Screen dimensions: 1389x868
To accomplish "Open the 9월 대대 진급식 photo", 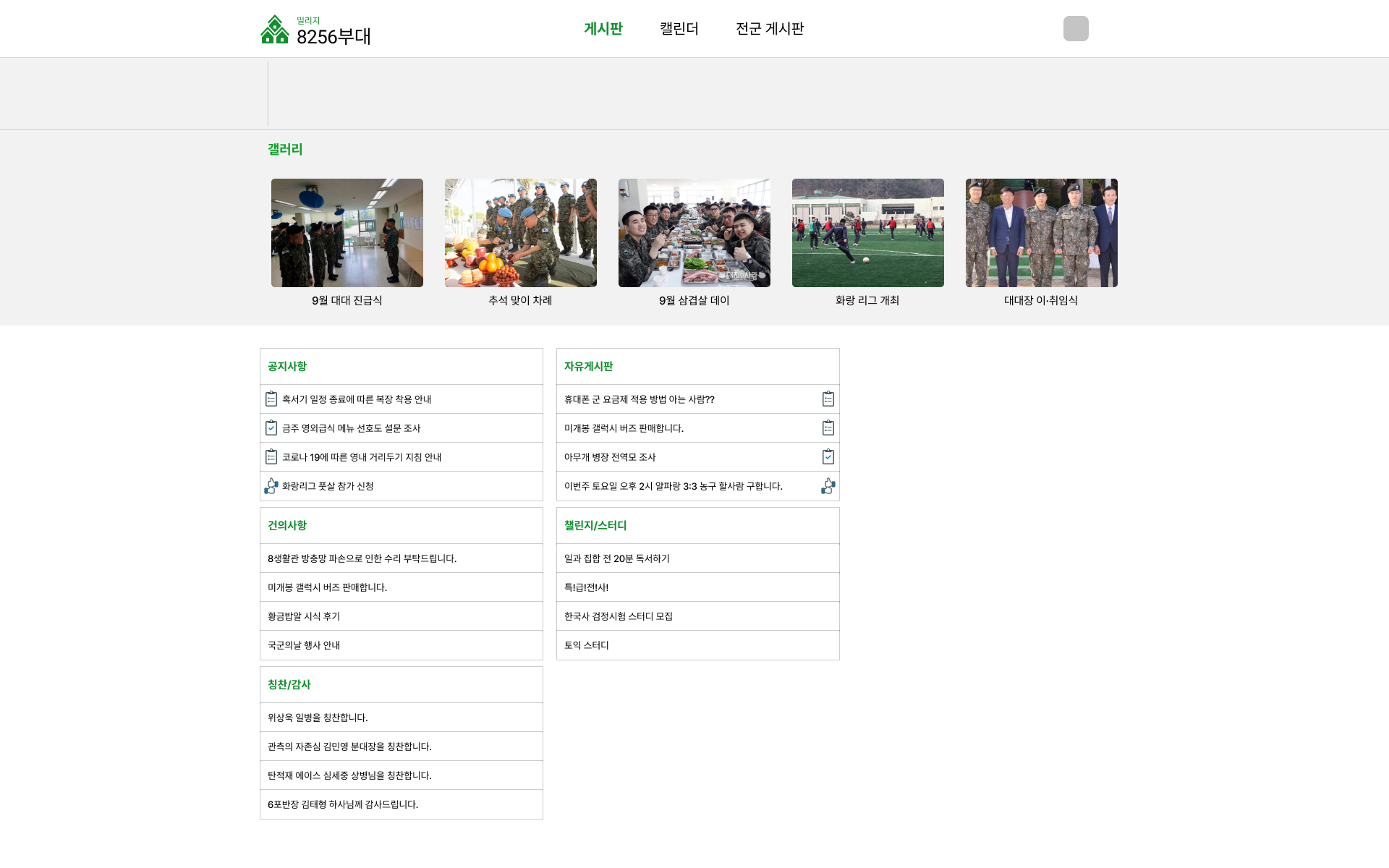I will [x=347, y=233].
